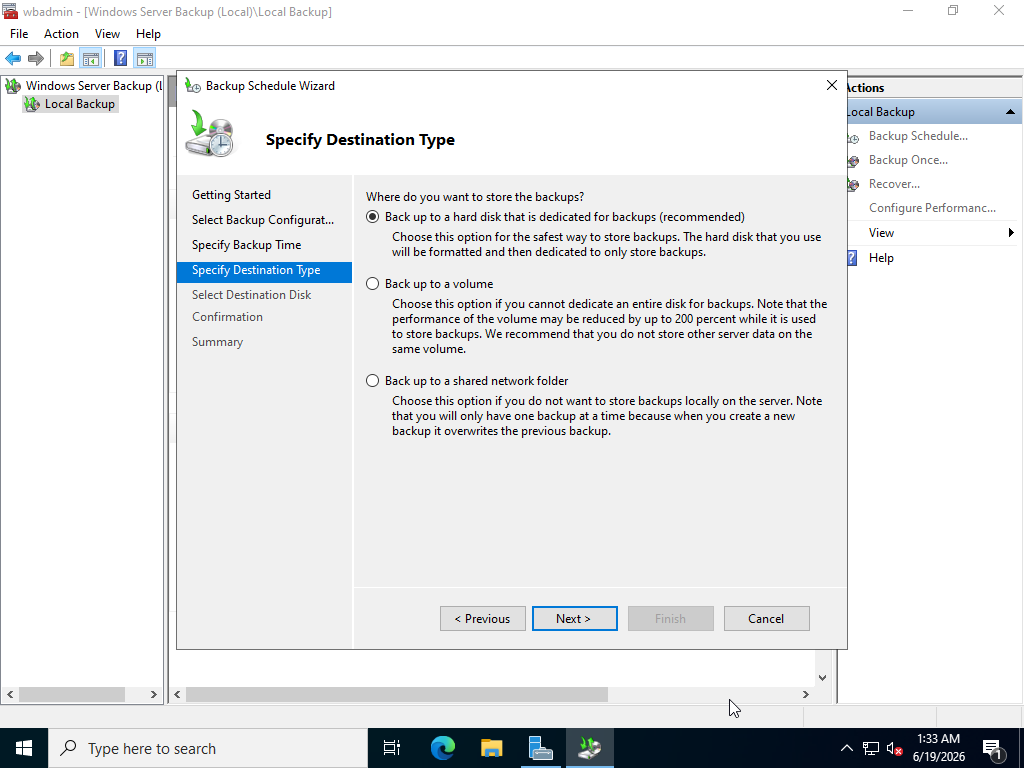Open the notification center icon
The image size is (1024, 768).
point(993,748)
